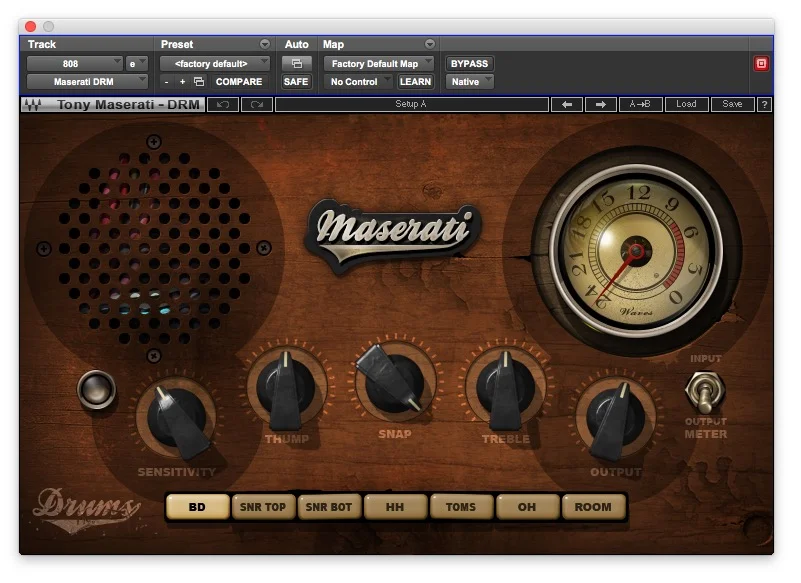This screenshot has width=801, height=583.
Task: Select the SNR TOP drum type
Action: click(x=263, y=507)
